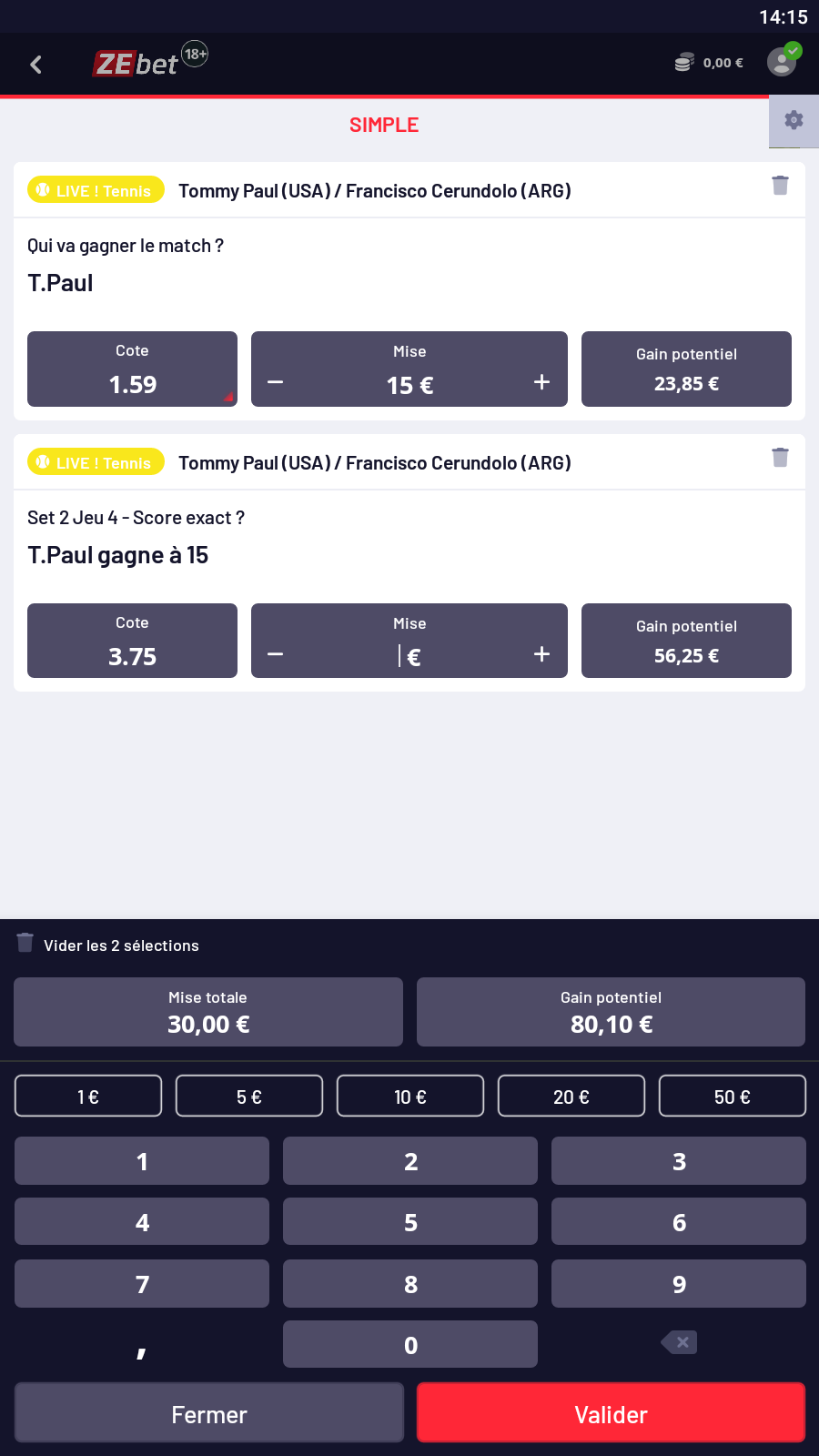Remove the Set 2 Jeu 4 selection
Screen dimensions: 819x1456
click(x=780, y=458)
